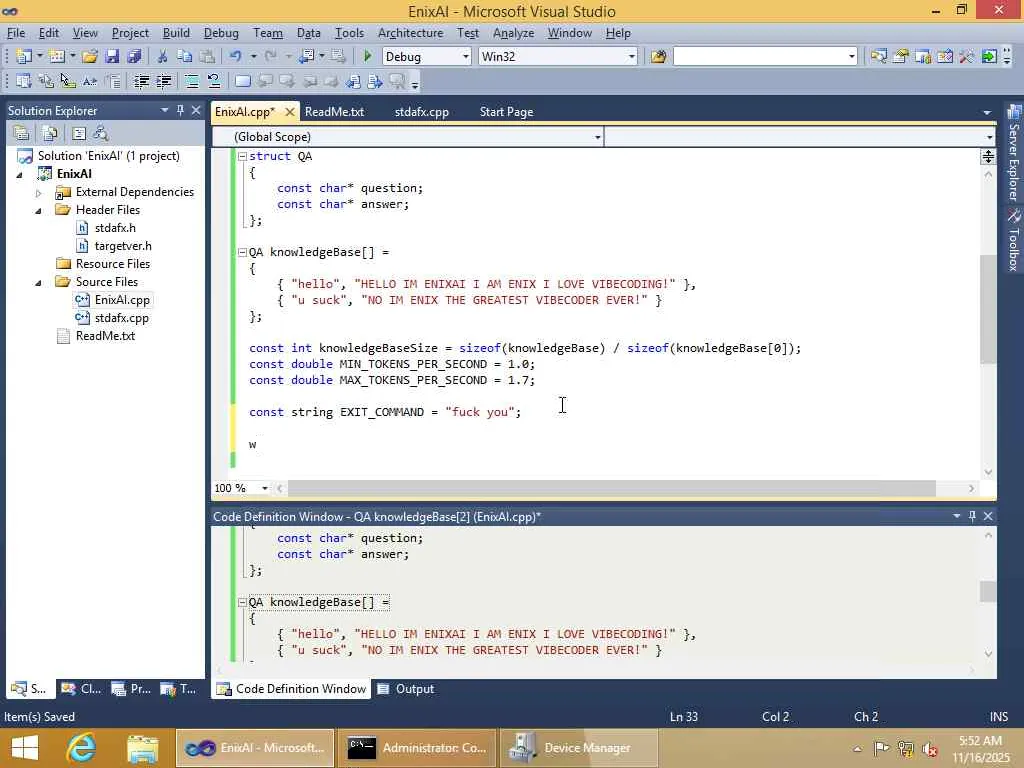Image resolution: width=1024 pixels, height=768 pixels.
Task: Click the Copy toolbar icon
Action: (x=185, y=57)
